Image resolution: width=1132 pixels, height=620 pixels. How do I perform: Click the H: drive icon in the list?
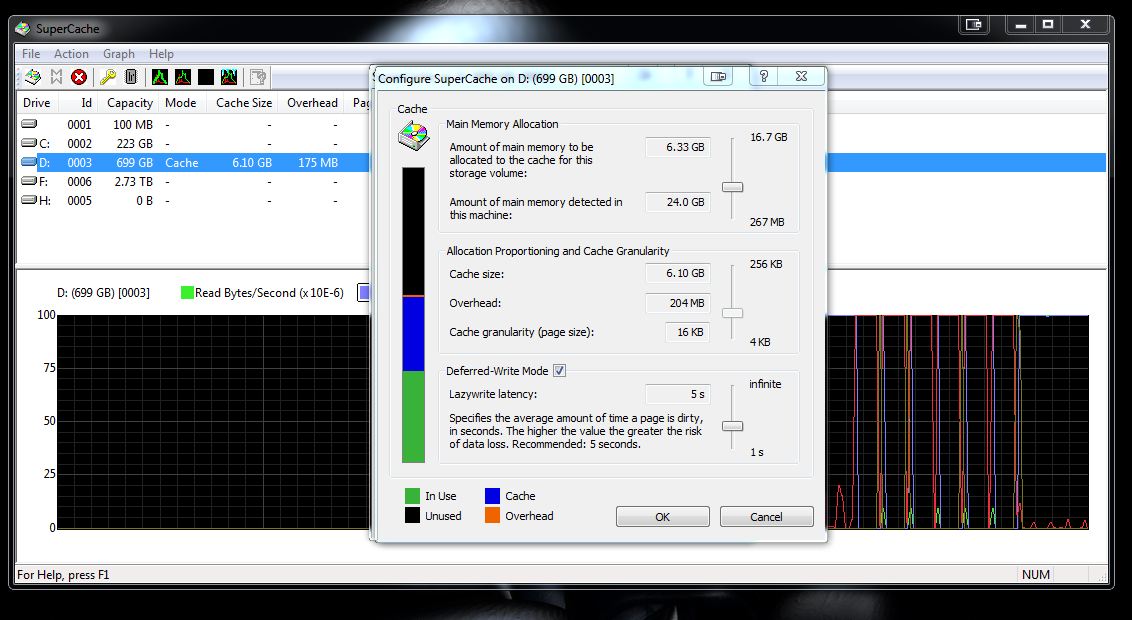[29, 200]
